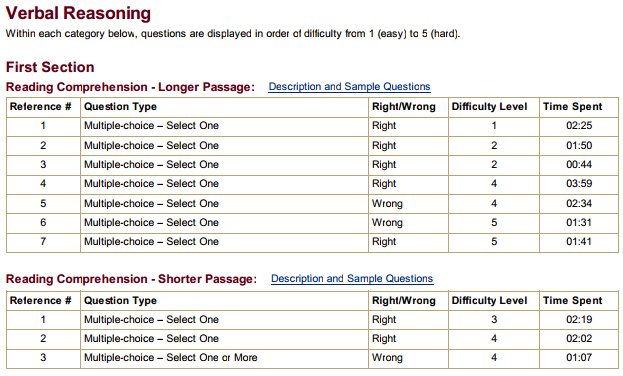Open Longer Passage Description and Sample Questions link

[x=349, y=87]
